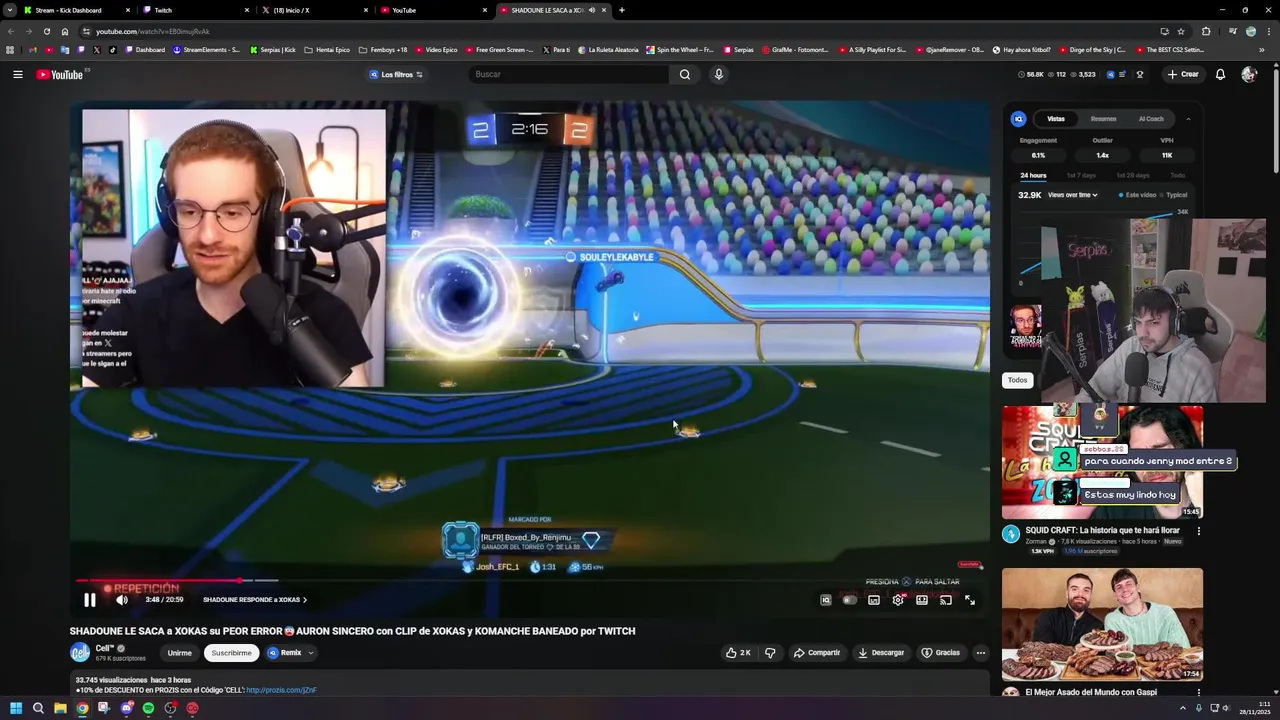Switch player to theater mode
Screen dimensions: 1280x720
(x=922, y=600)
